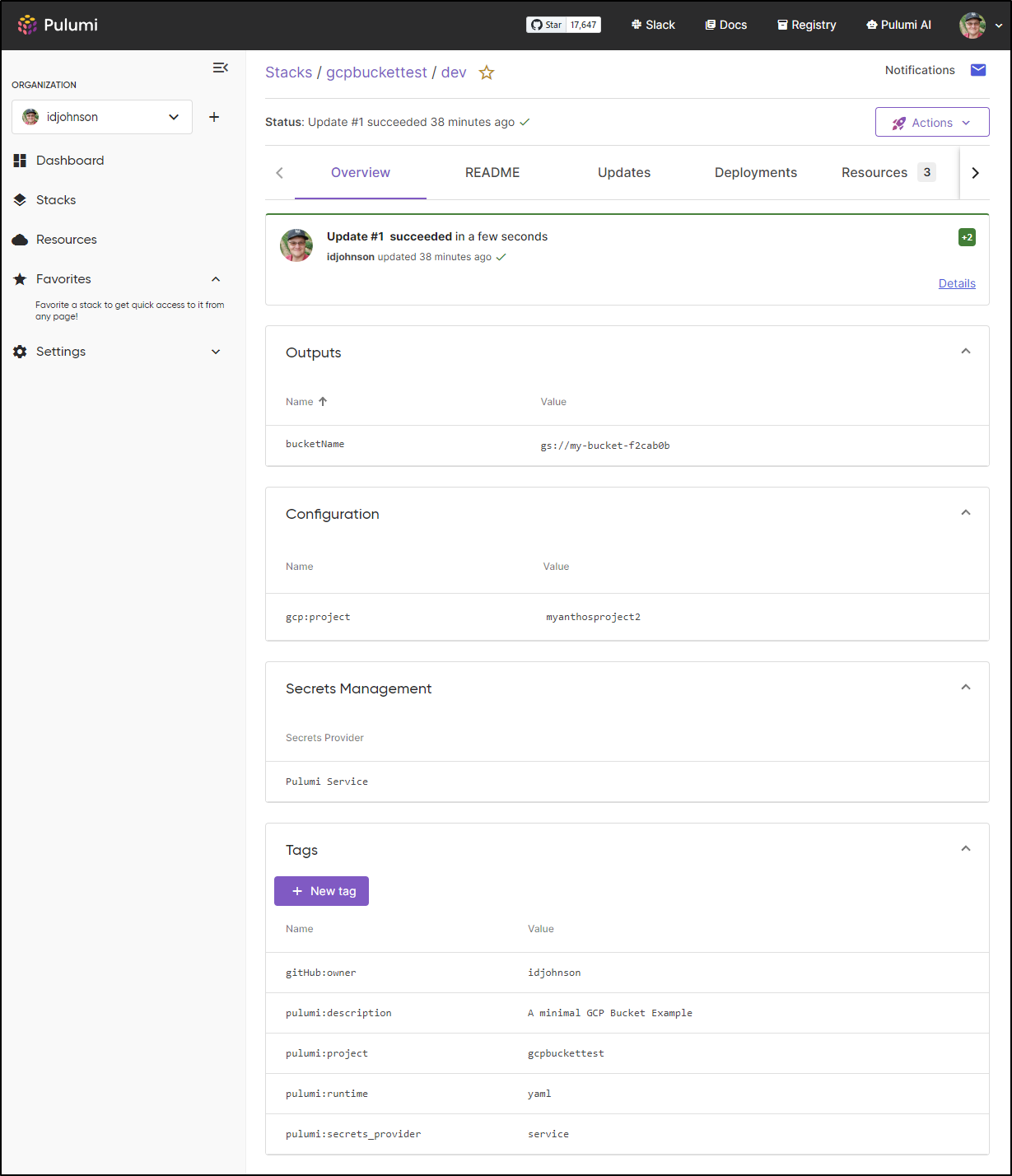
Task: Click the pulumi:description tag name
Action: click(x=338, y=1013)
